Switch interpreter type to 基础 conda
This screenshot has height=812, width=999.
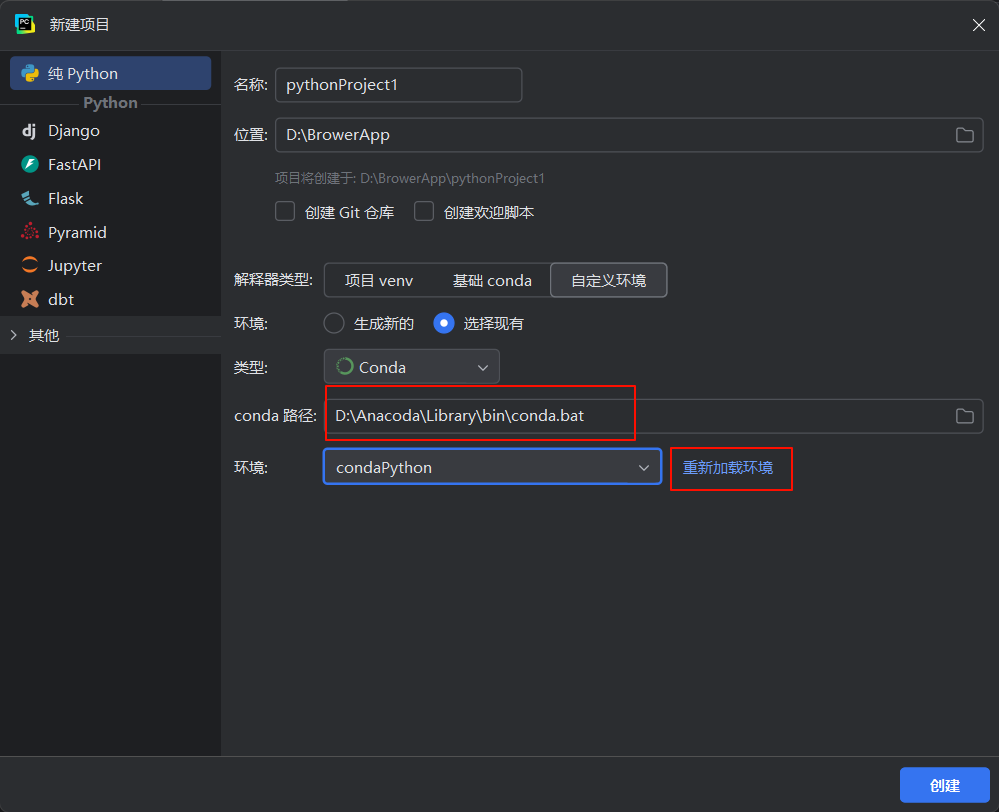click(492, 280)
